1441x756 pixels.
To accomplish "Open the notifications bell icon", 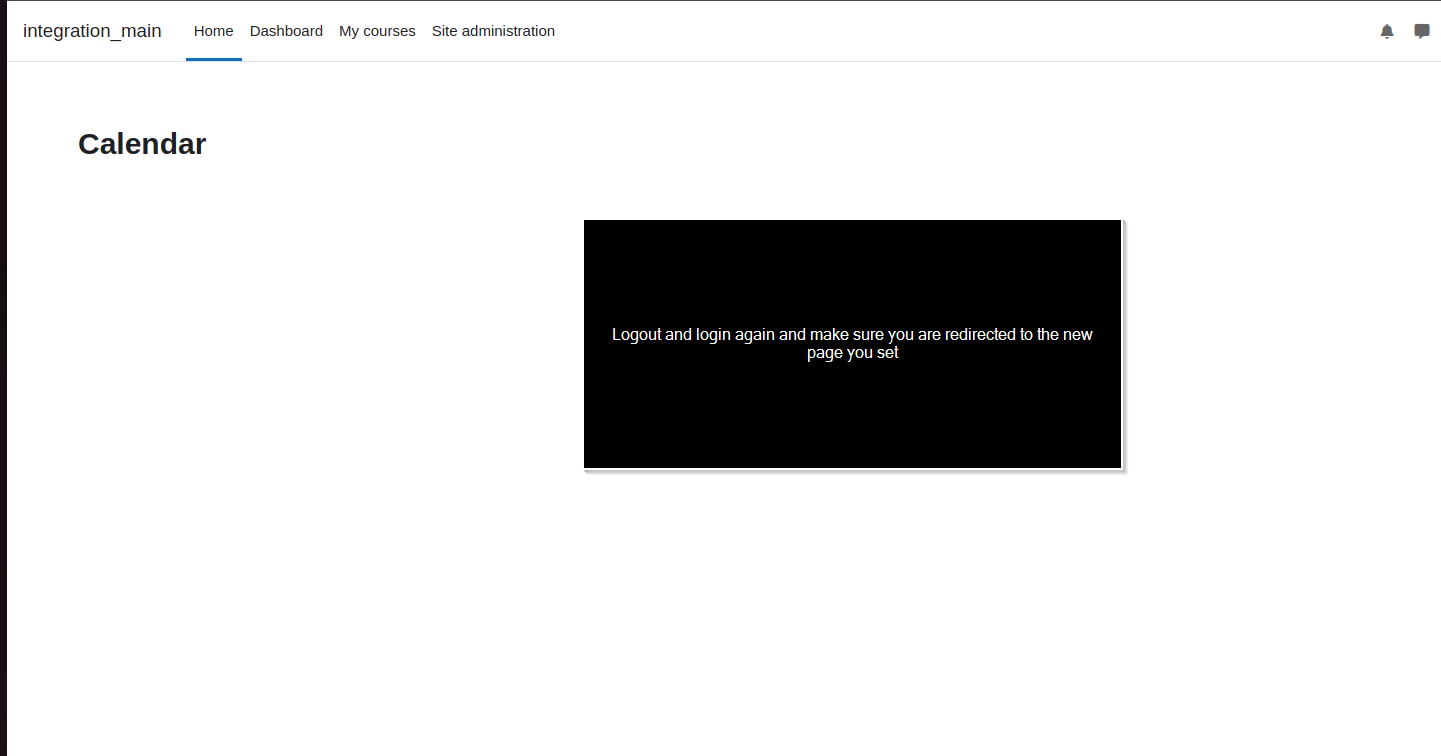I will (1387, 31).
